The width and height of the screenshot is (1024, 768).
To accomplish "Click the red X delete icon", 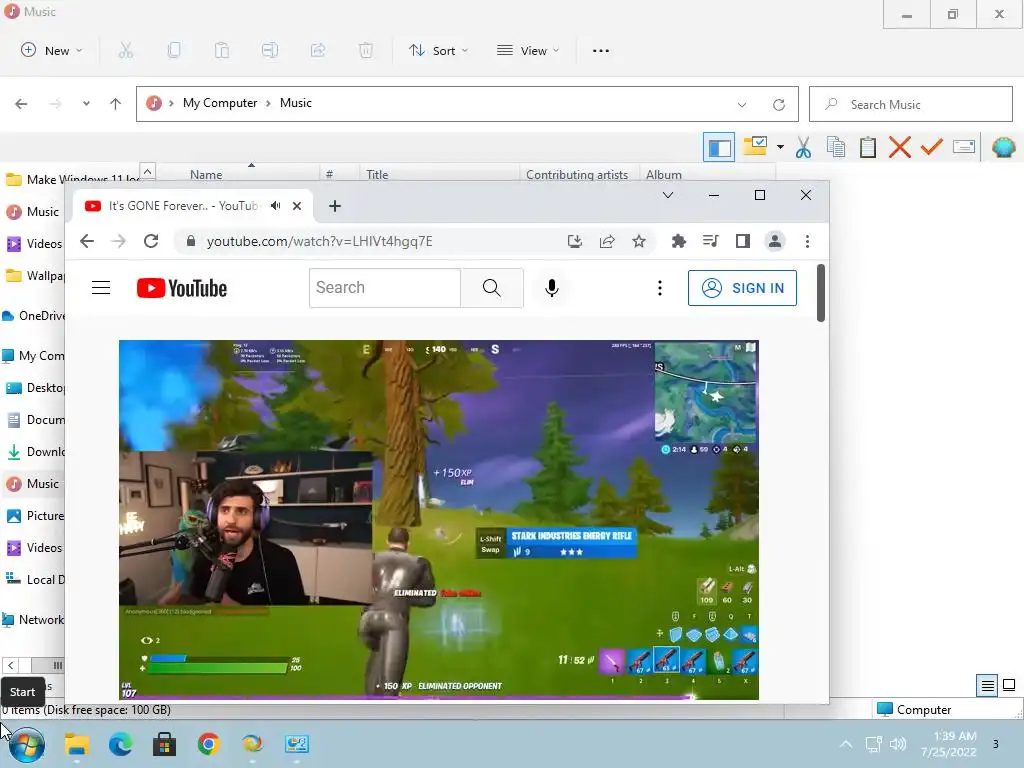I will 900,147.
